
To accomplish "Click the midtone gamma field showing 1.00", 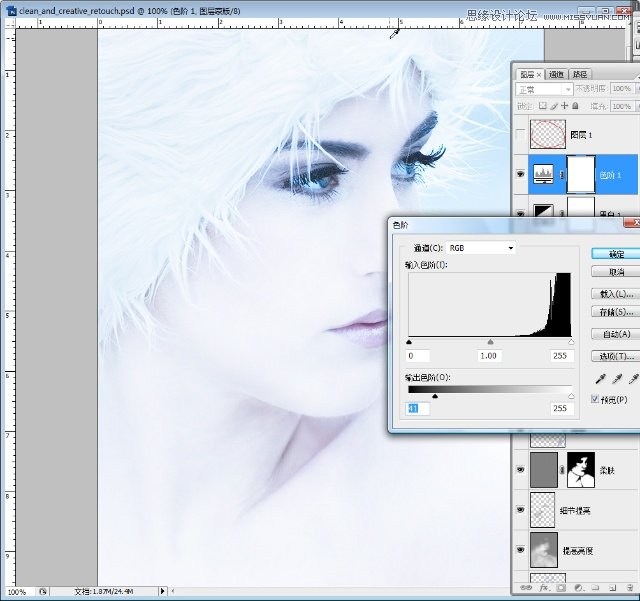I will [x=489, y=356].
